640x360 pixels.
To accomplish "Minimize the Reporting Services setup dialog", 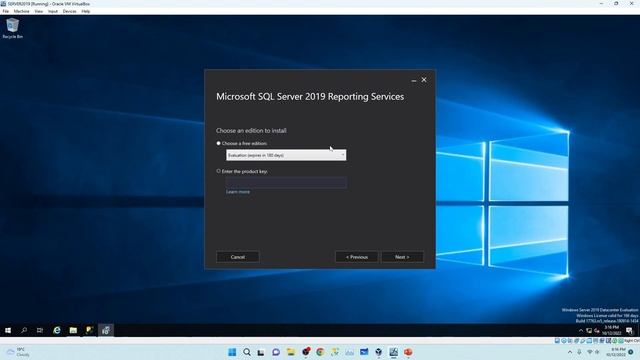I will pos(414,80).
